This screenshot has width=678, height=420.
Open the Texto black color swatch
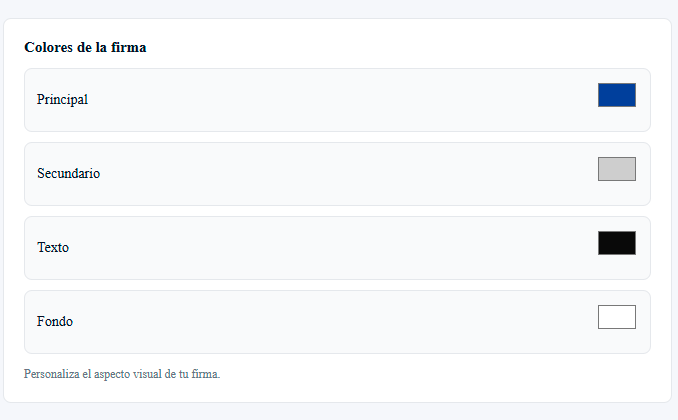[x=616, y=243]
